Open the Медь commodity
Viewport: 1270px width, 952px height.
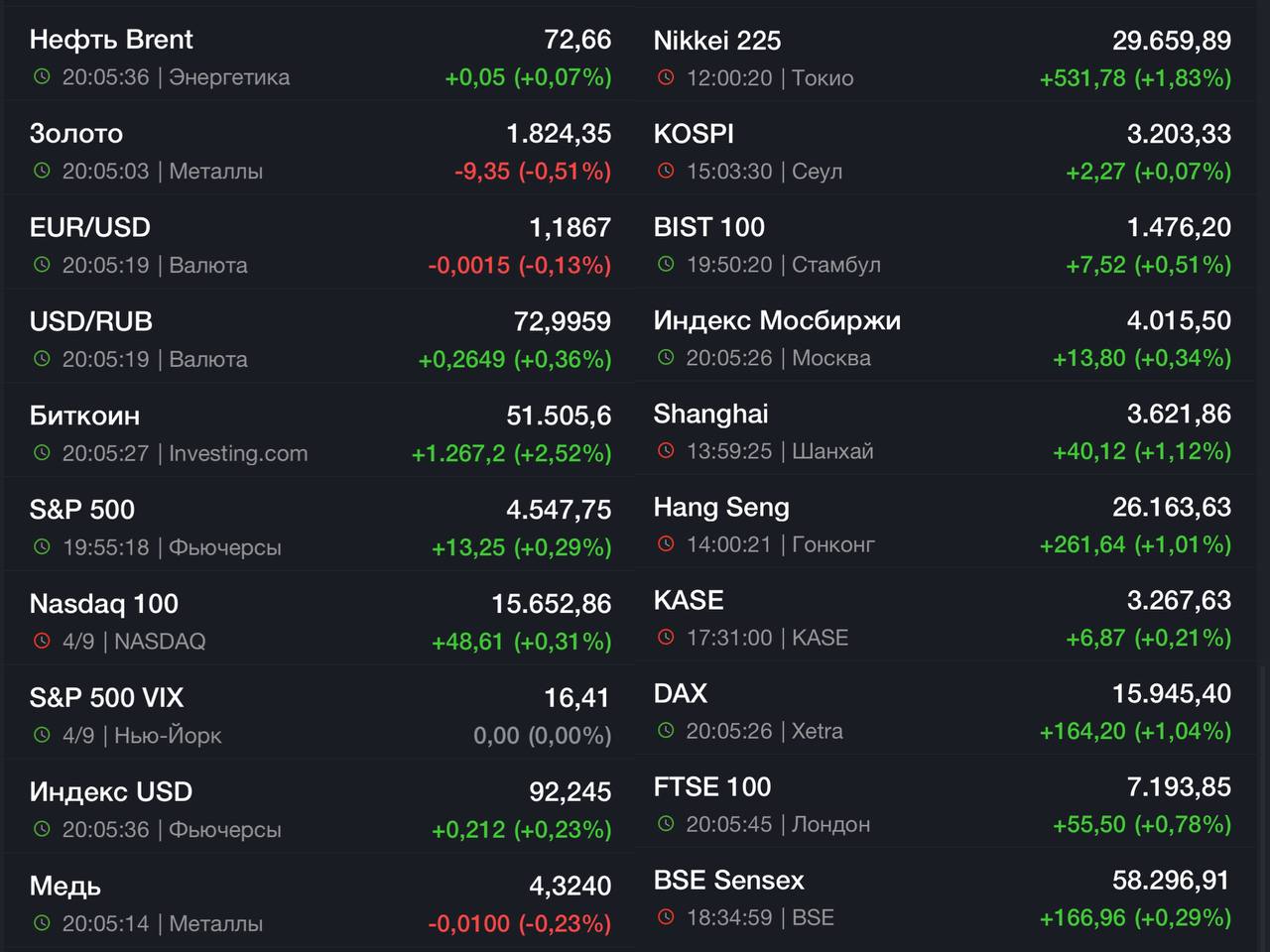[65, 887]
